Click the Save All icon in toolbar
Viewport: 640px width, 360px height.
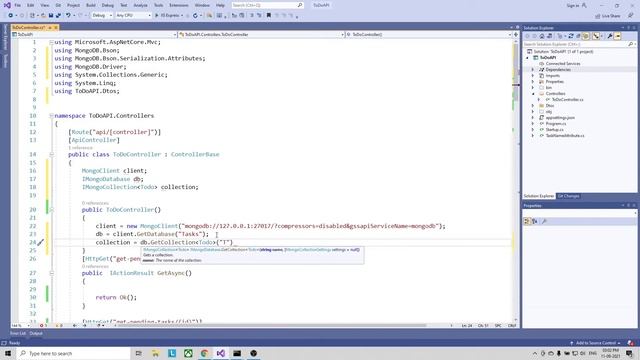click(58, 16)
